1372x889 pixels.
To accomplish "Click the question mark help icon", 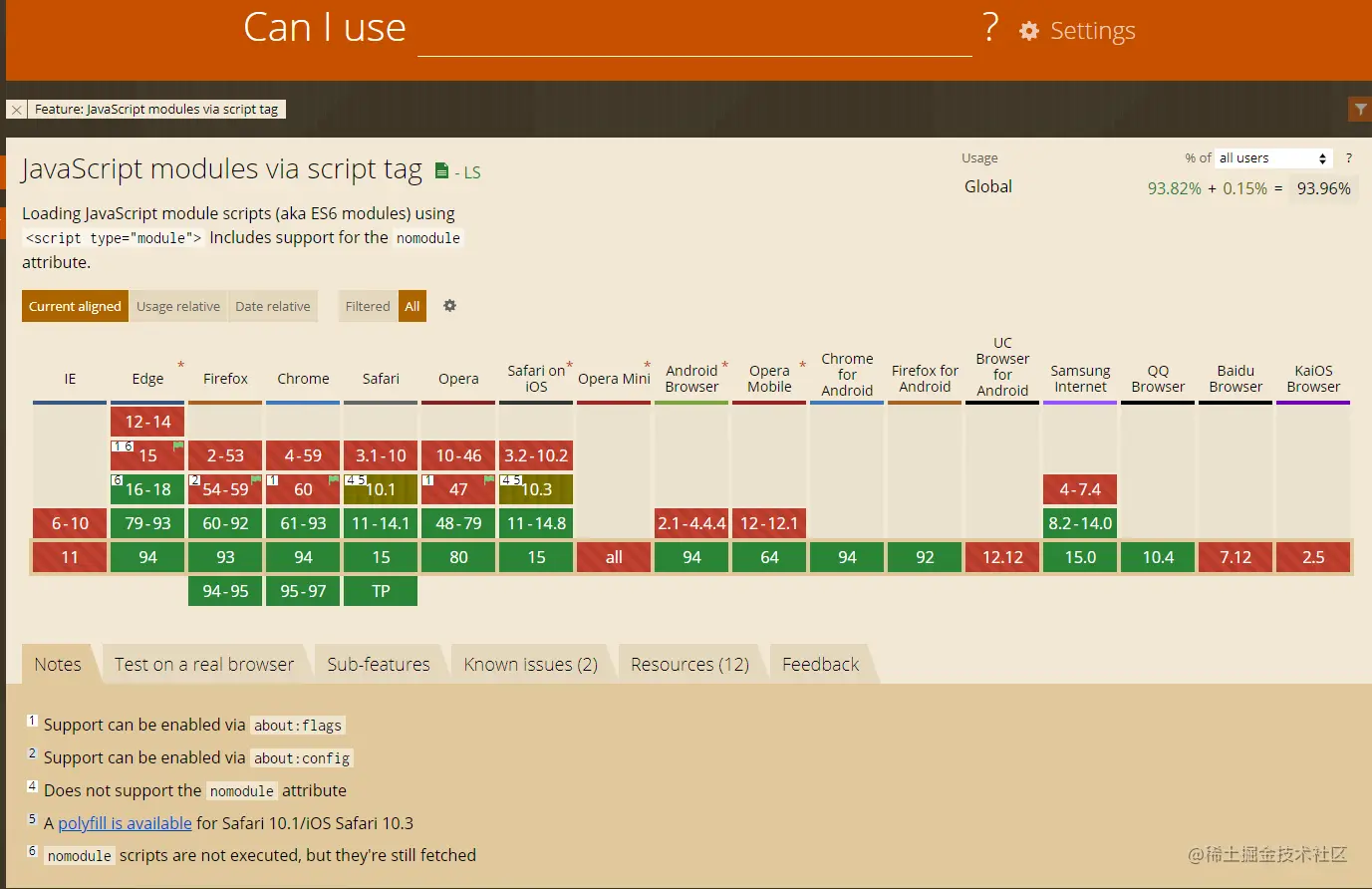I will [989, 28].
